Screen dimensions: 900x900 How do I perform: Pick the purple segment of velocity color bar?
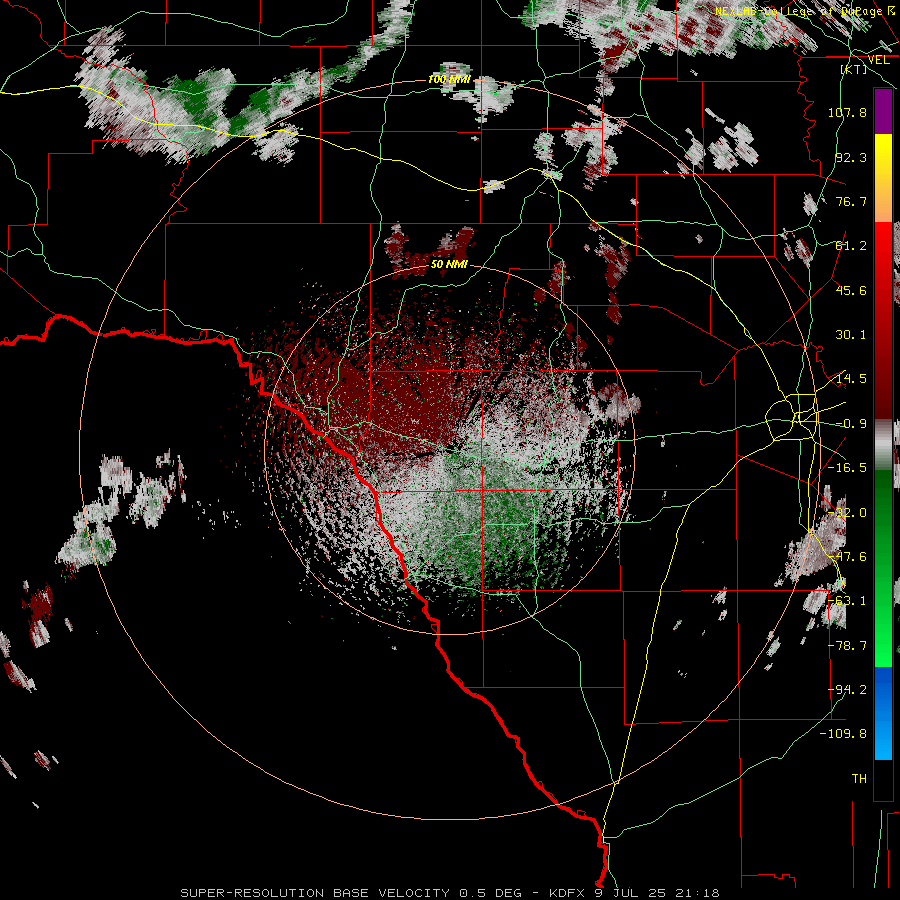(883, 111)
